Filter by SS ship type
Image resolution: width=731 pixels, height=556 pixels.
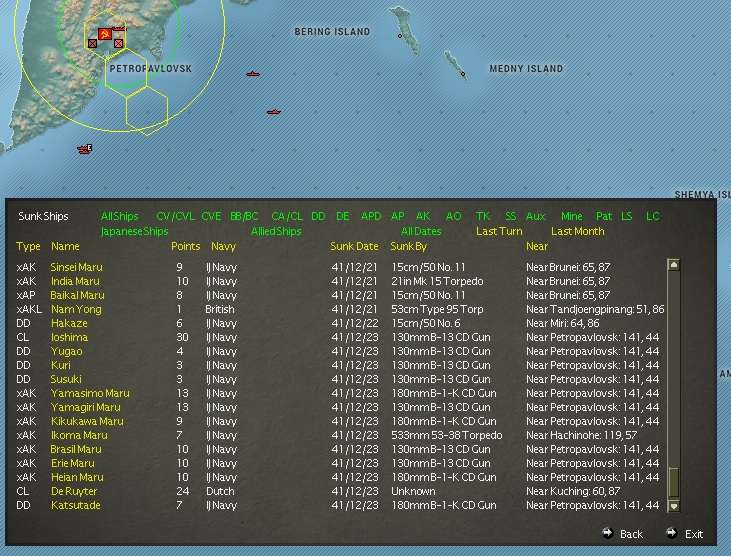coord(510,216)
